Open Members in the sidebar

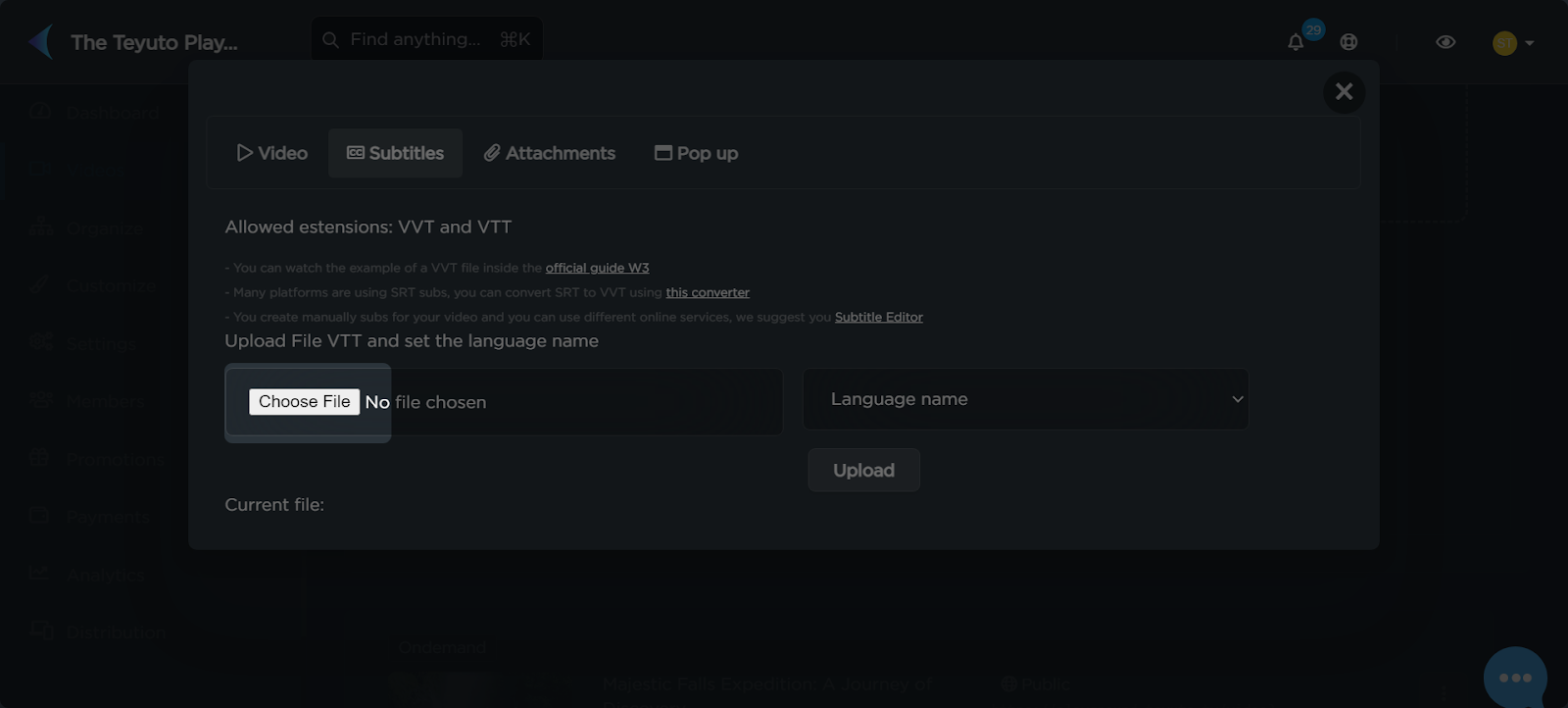click(86, 401)
